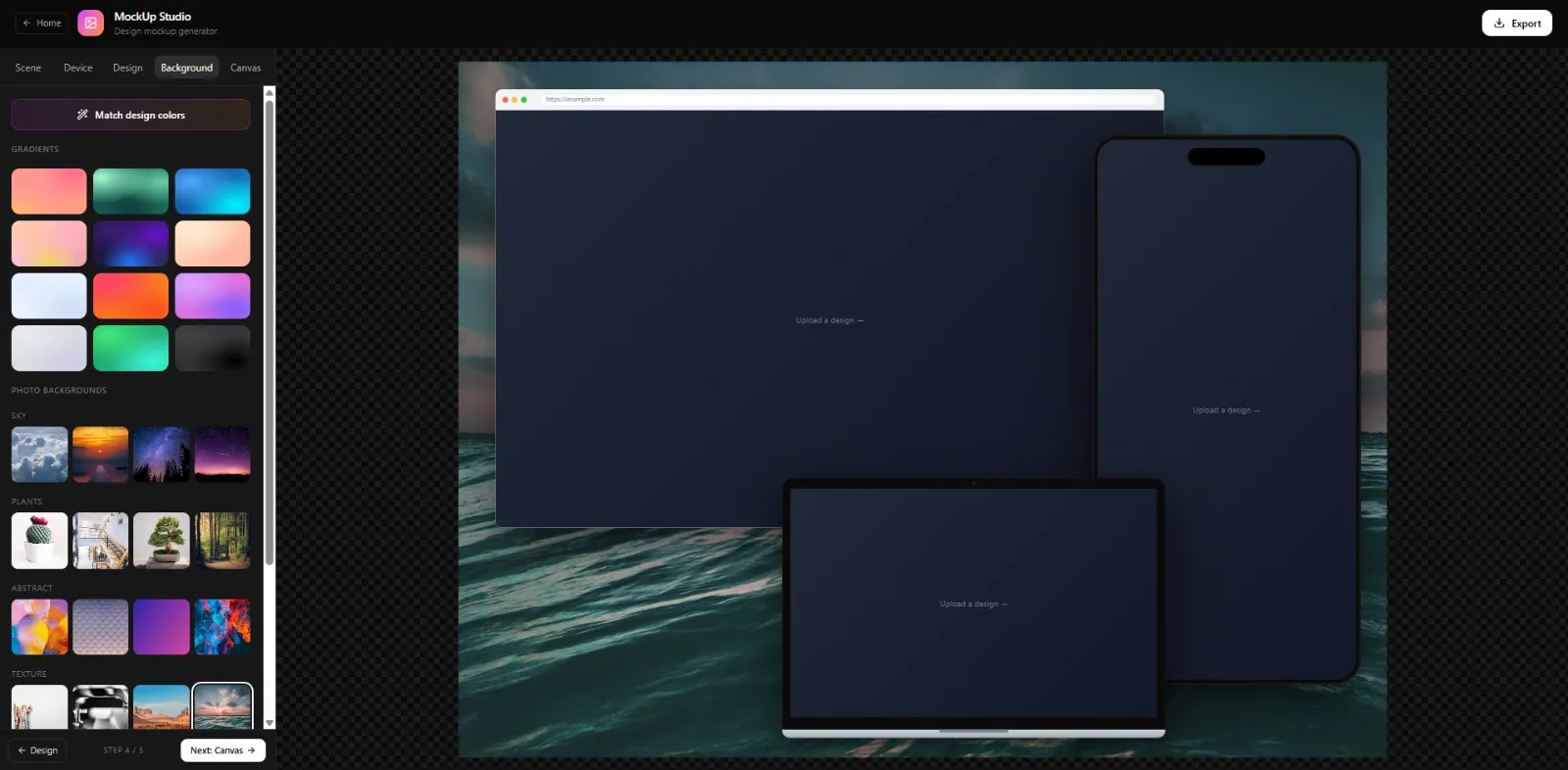
Task: Pick the deep purple blue gradient swatch
Action: point(130,243)
